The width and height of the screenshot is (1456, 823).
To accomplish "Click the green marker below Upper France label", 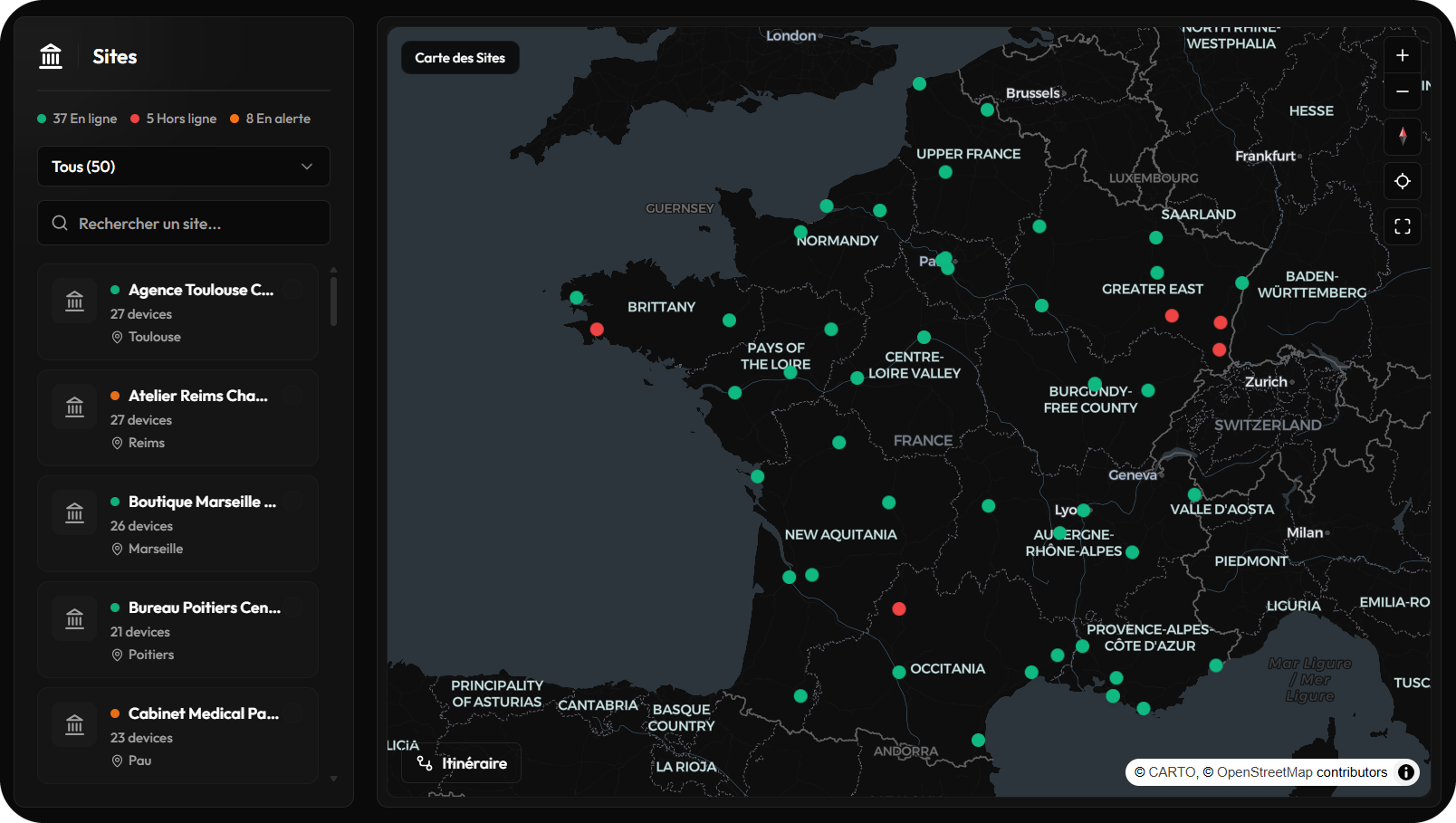I will (945, 172).
